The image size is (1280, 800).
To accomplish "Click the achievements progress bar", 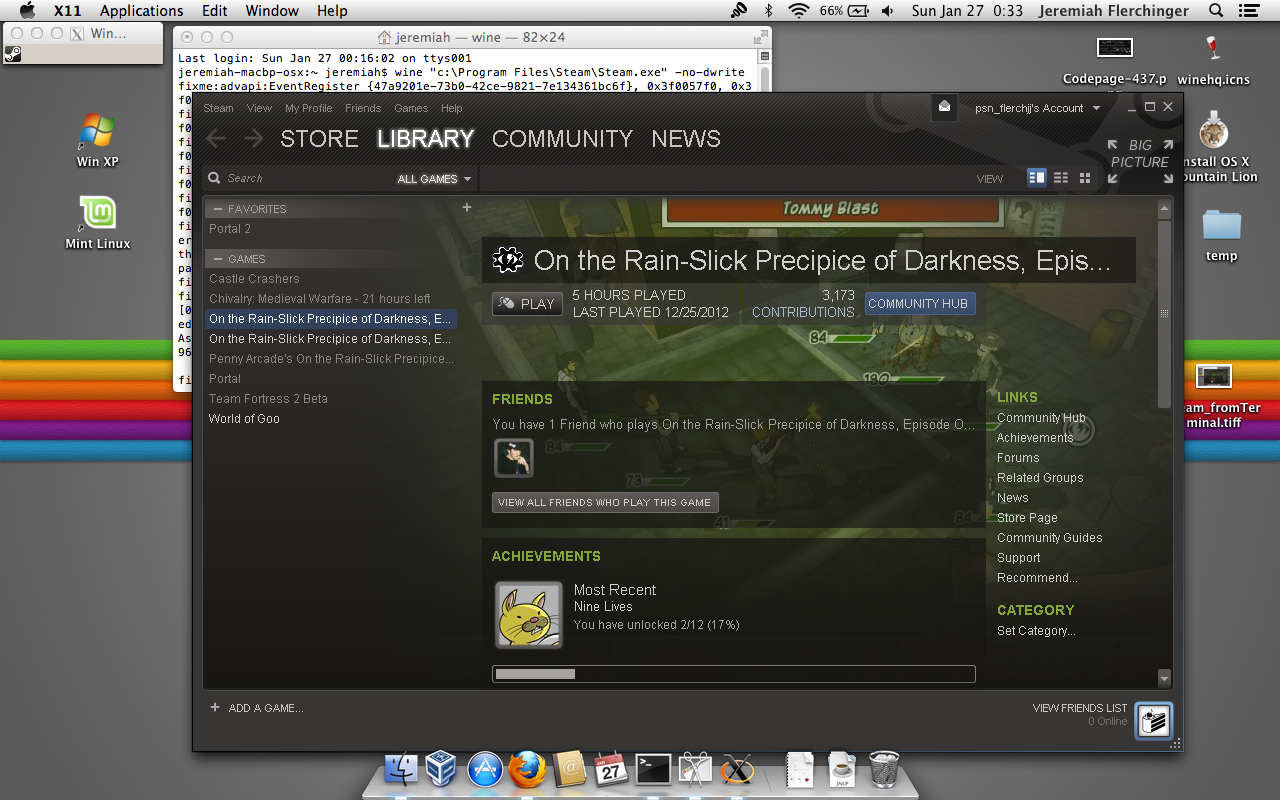I will point(734,674).
